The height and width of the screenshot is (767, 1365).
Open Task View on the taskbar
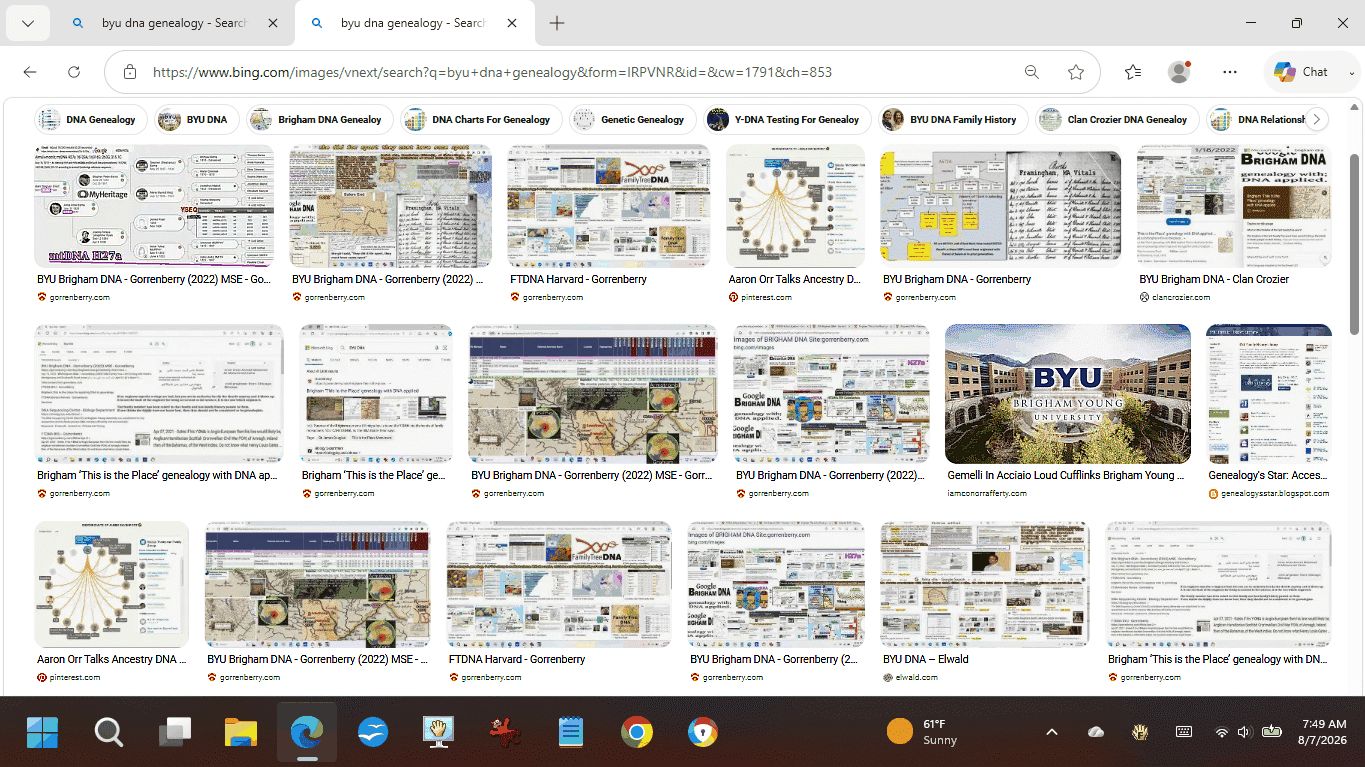(175, 733)
